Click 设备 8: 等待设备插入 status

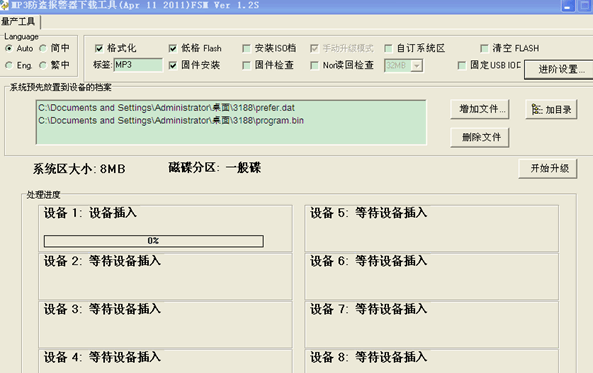coord(369,357)
